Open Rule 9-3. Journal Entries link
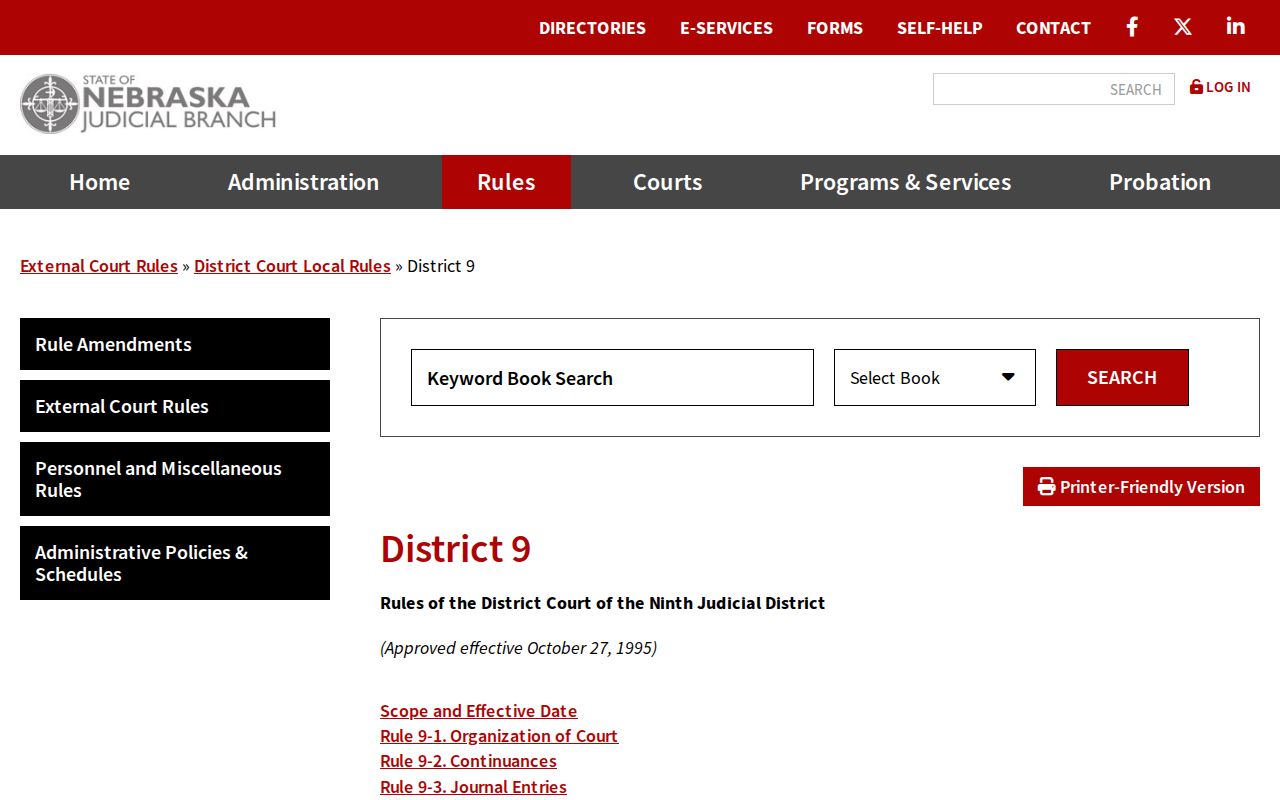Image resolution: width=1280 pixels, height=800 pixels. click(473, 787)
